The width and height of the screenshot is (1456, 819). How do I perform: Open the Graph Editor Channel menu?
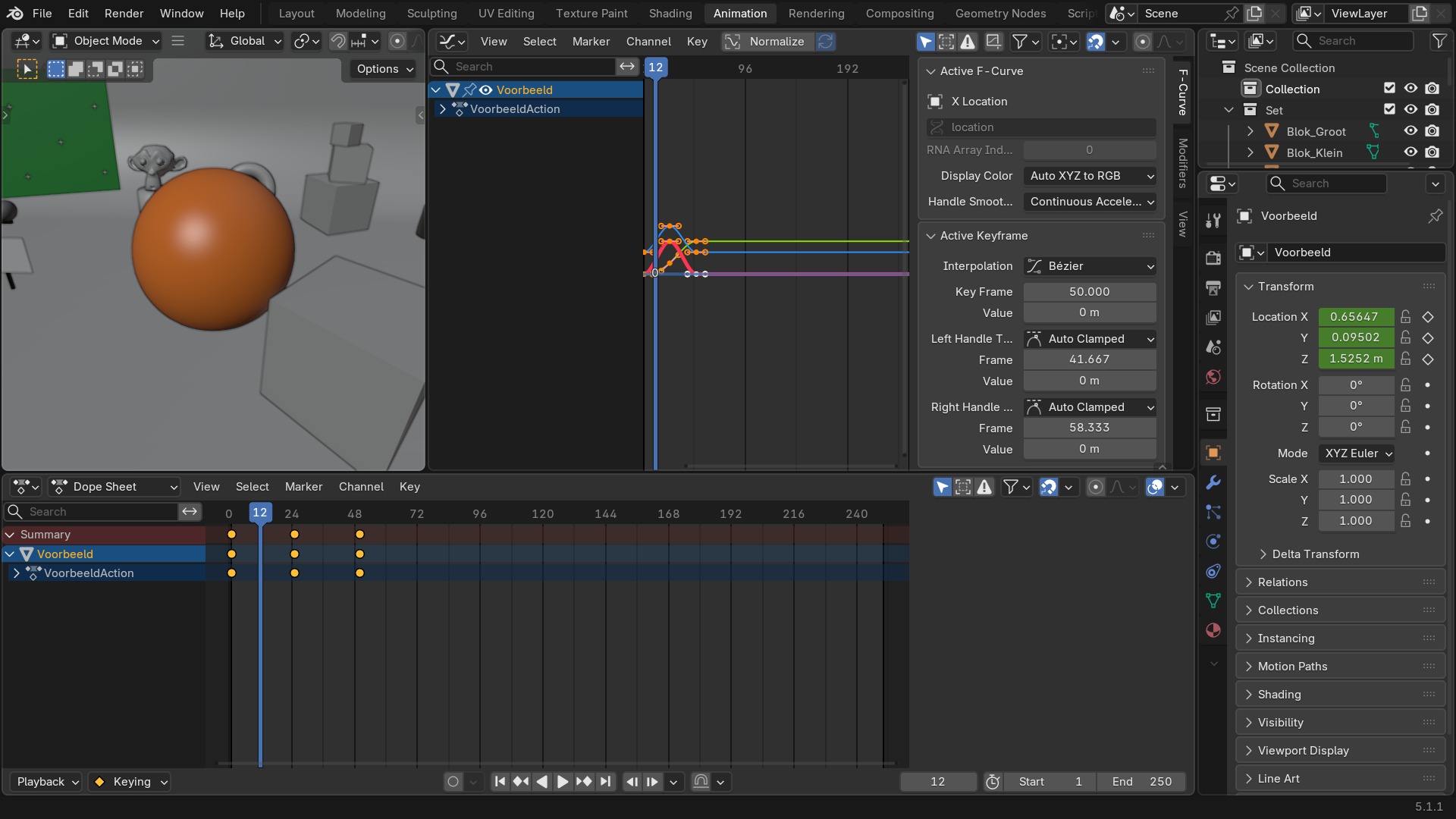click(648, 41)
